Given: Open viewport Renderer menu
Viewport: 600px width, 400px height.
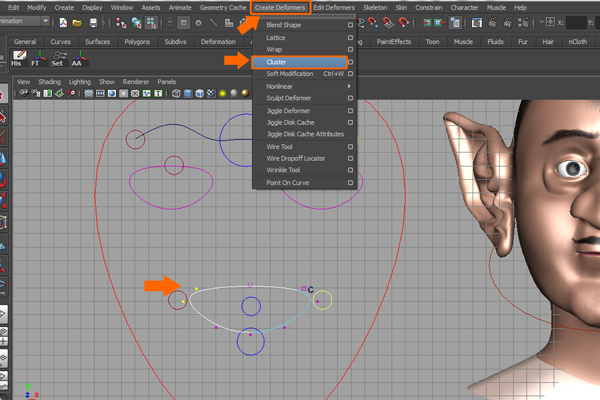Looking at the screenshot, I should pyautogui.click(x=135, y=82).
